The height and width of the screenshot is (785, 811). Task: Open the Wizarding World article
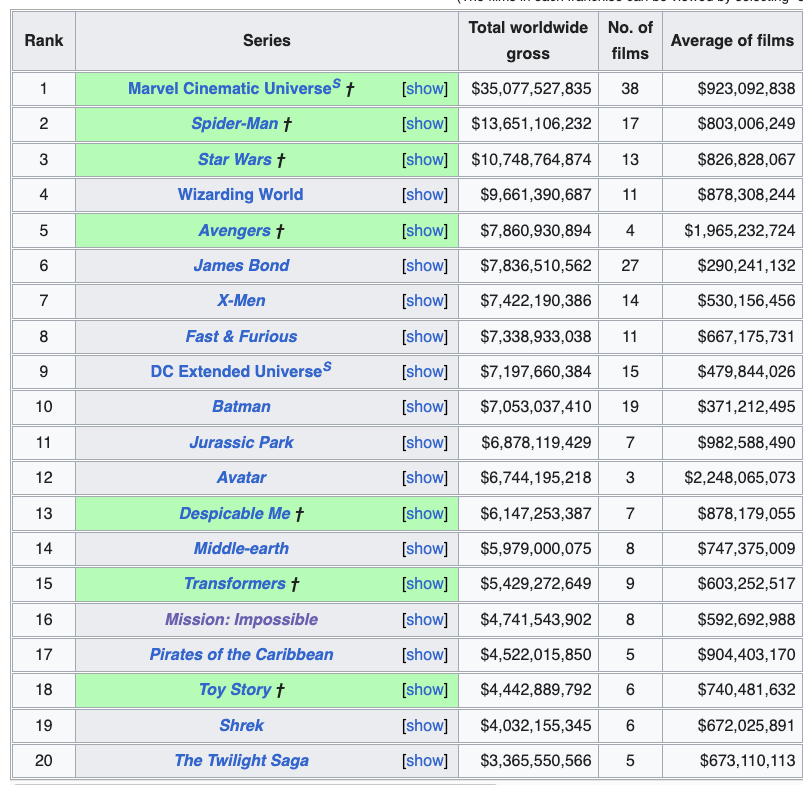[241, 194]
